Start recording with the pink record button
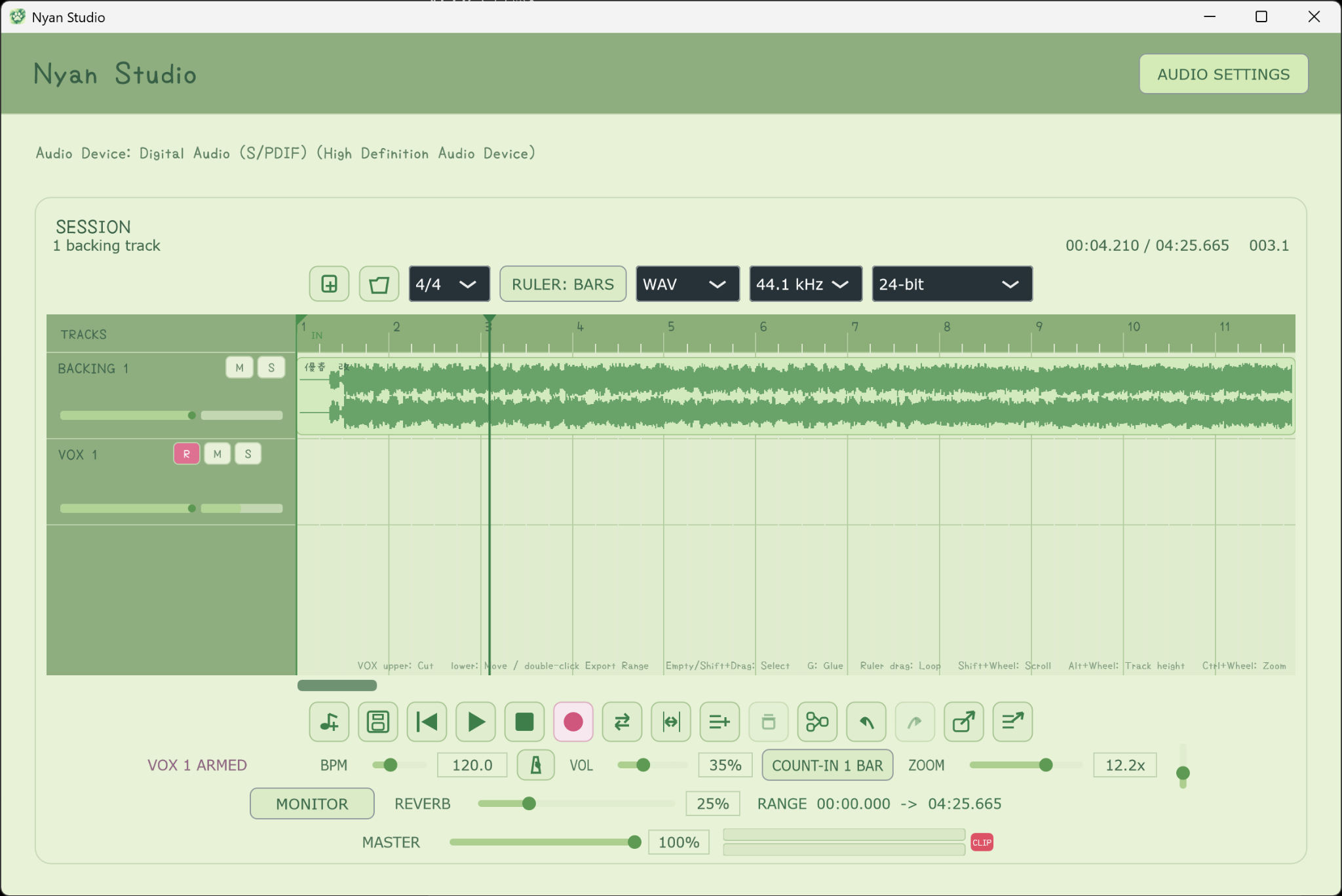 tap(573, 722)
